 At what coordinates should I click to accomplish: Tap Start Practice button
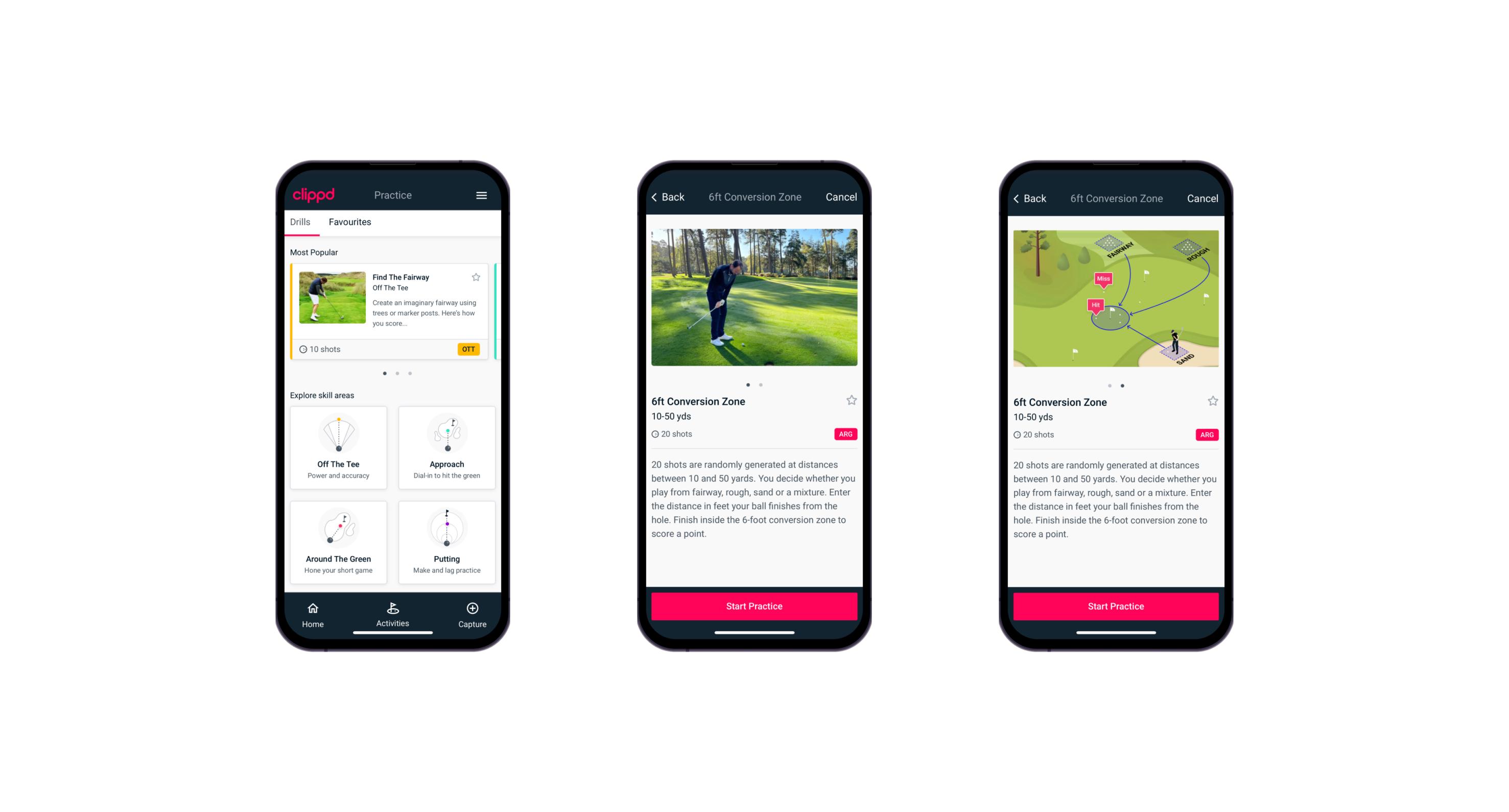coord(753,605)
